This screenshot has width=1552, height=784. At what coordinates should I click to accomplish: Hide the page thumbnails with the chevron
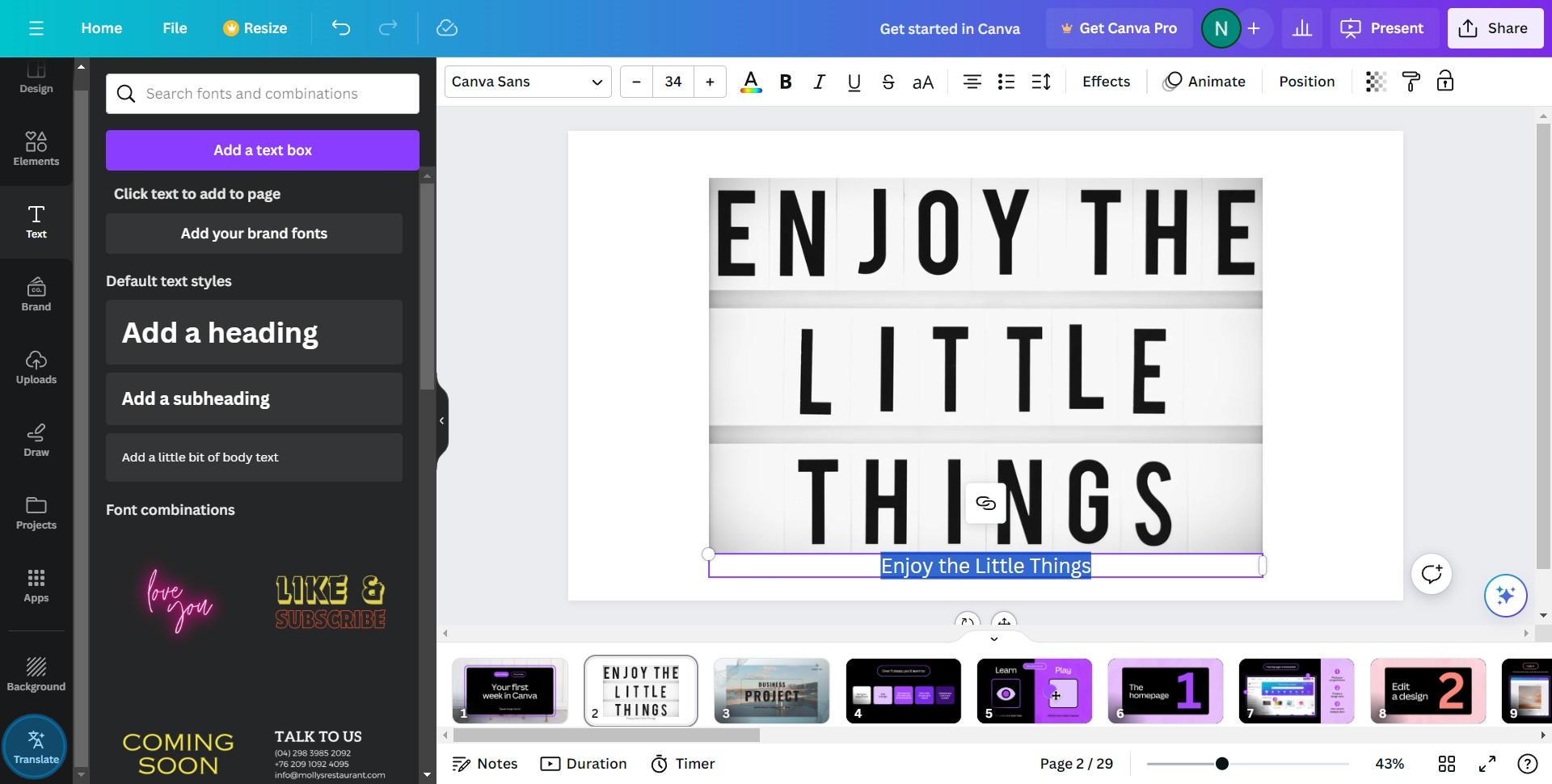[x=994, y=639]
